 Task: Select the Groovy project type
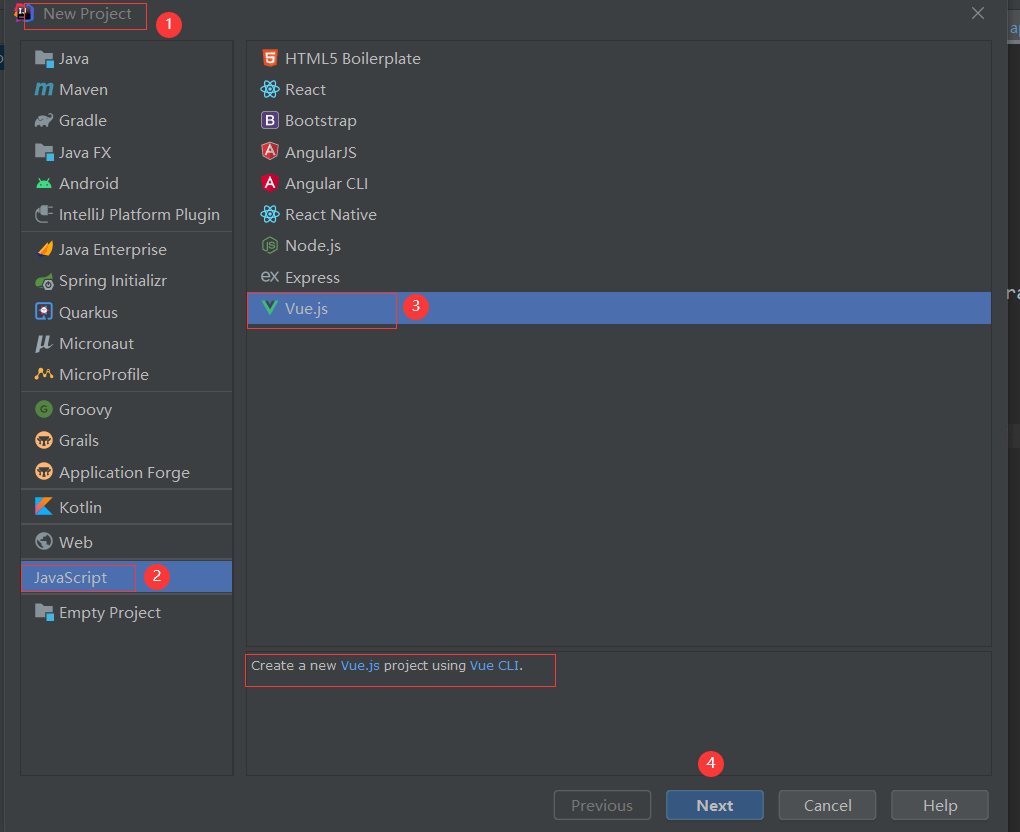click(126, 409)
